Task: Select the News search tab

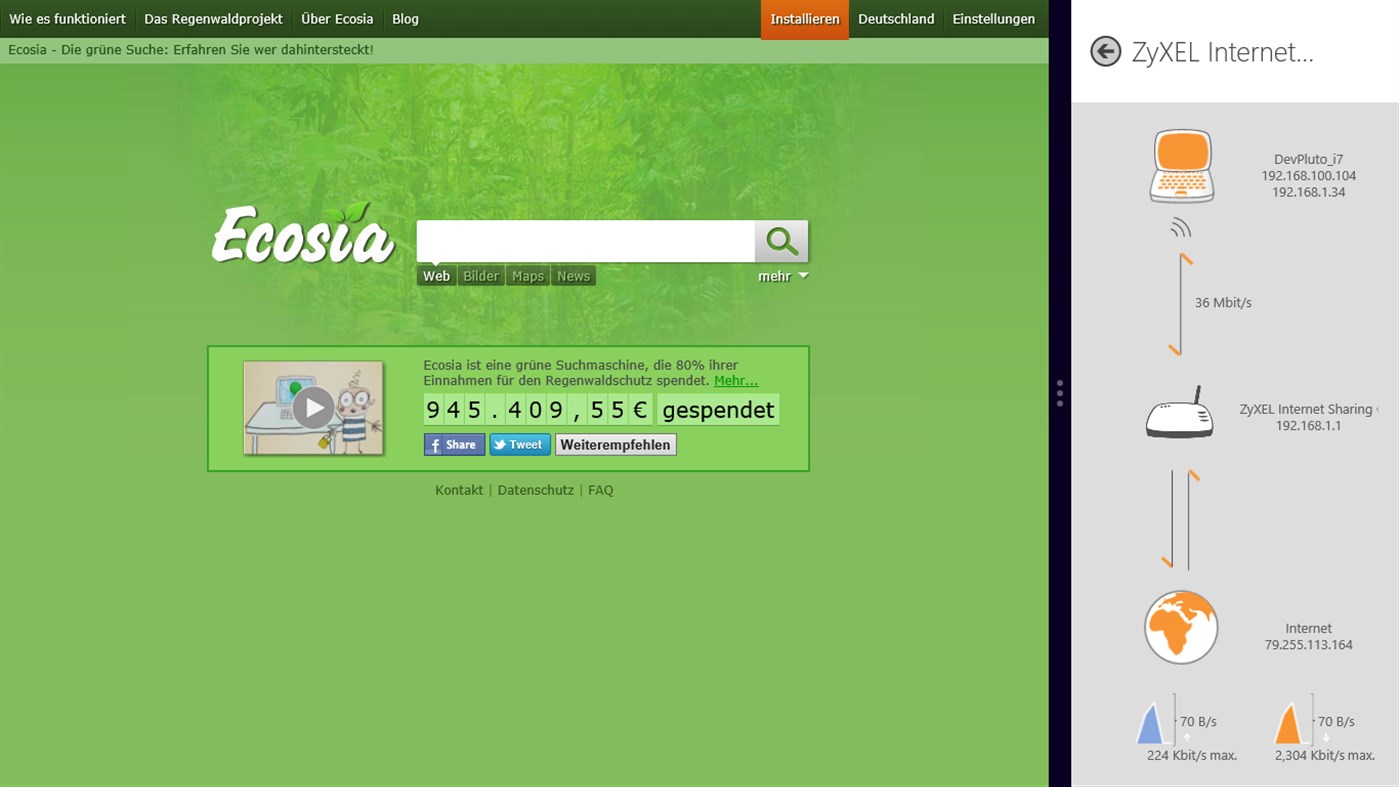Action: point(573,276)
